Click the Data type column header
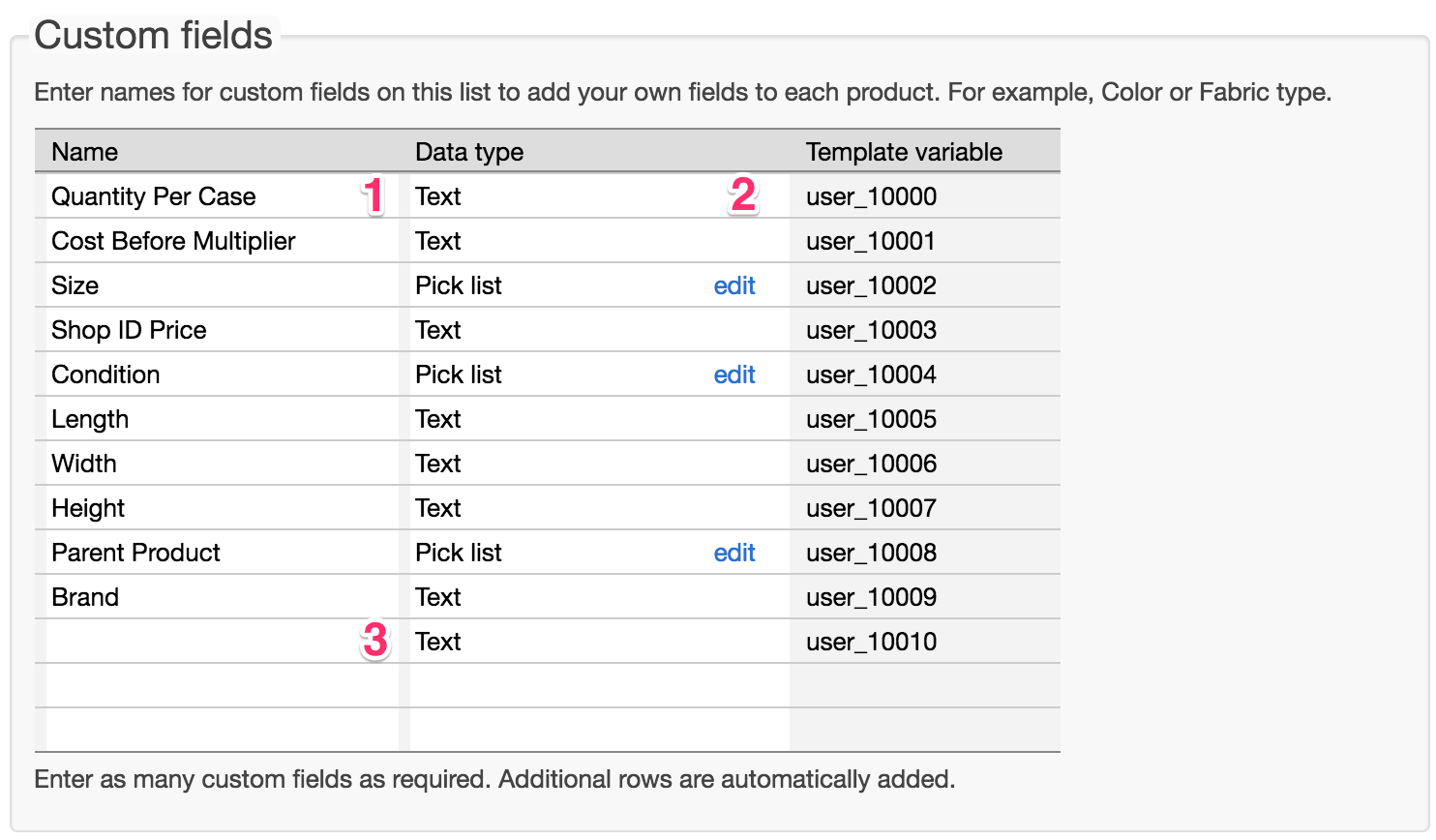The image size is (1436, 840). pyautogui.click(x=469, y=152)
